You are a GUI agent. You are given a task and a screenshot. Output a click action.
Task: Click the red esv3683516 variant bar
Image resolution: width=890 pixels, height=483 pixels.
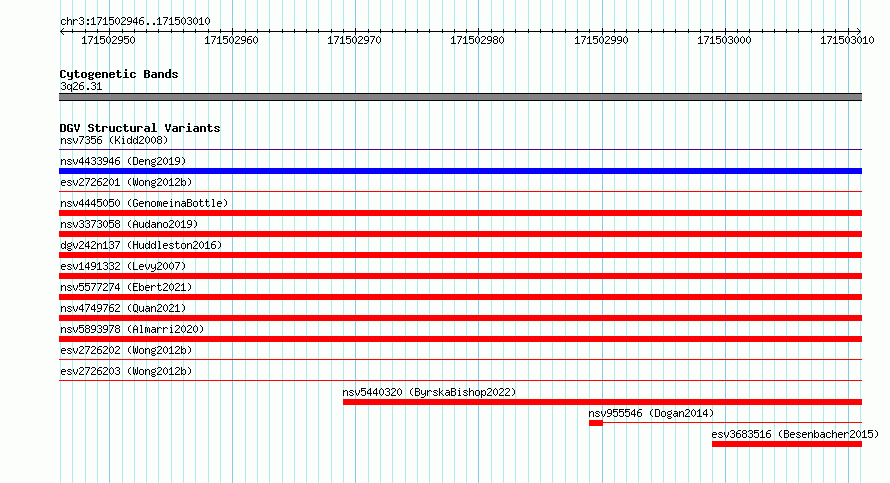pos(787,444)
